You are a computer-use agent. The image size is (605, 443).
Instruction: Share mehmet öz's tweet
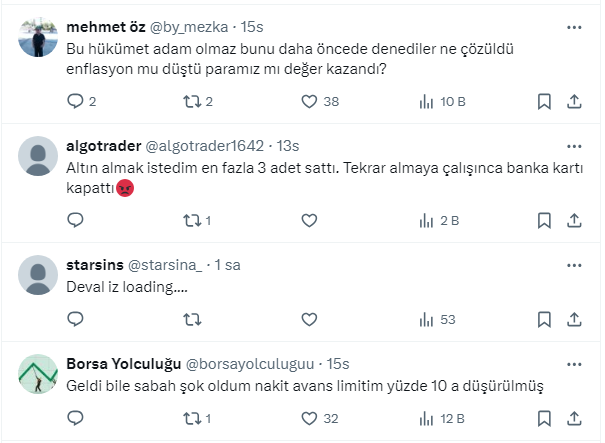click(574, 101)
